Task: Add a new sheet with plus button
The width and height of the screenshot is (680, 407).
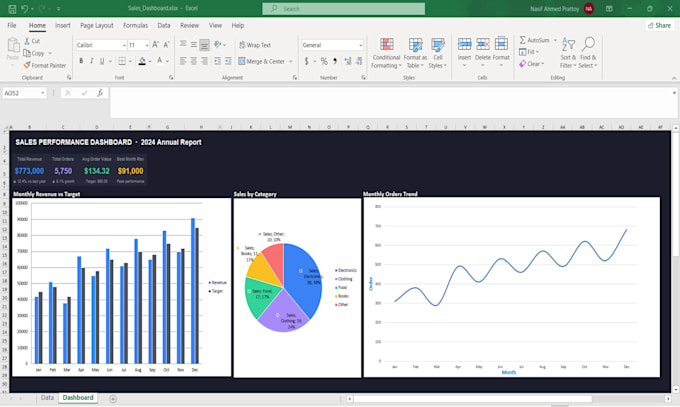Action: pyautogui.click(x=113, y=399)
